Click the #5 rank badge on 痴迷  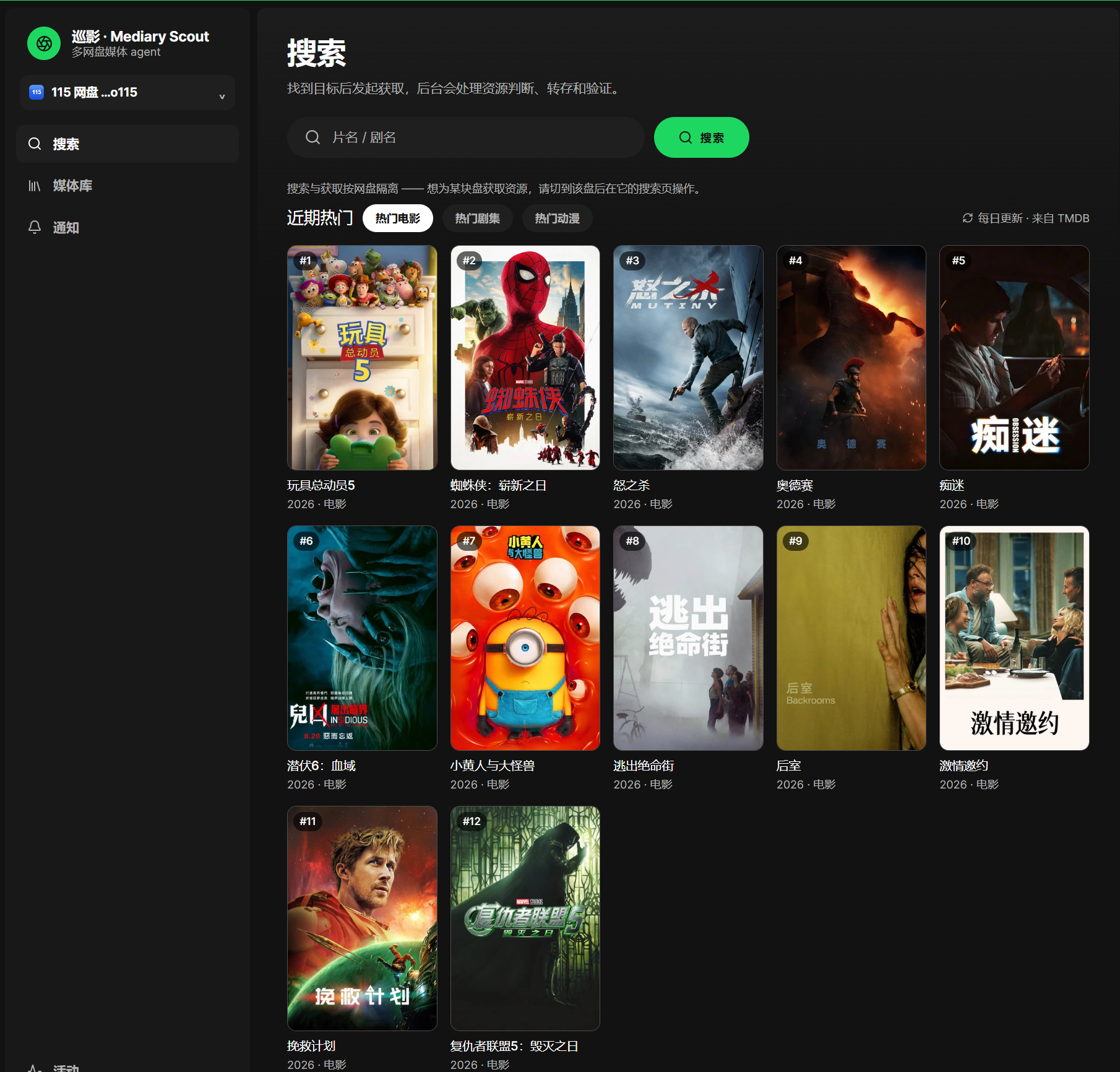click(958, 261)
